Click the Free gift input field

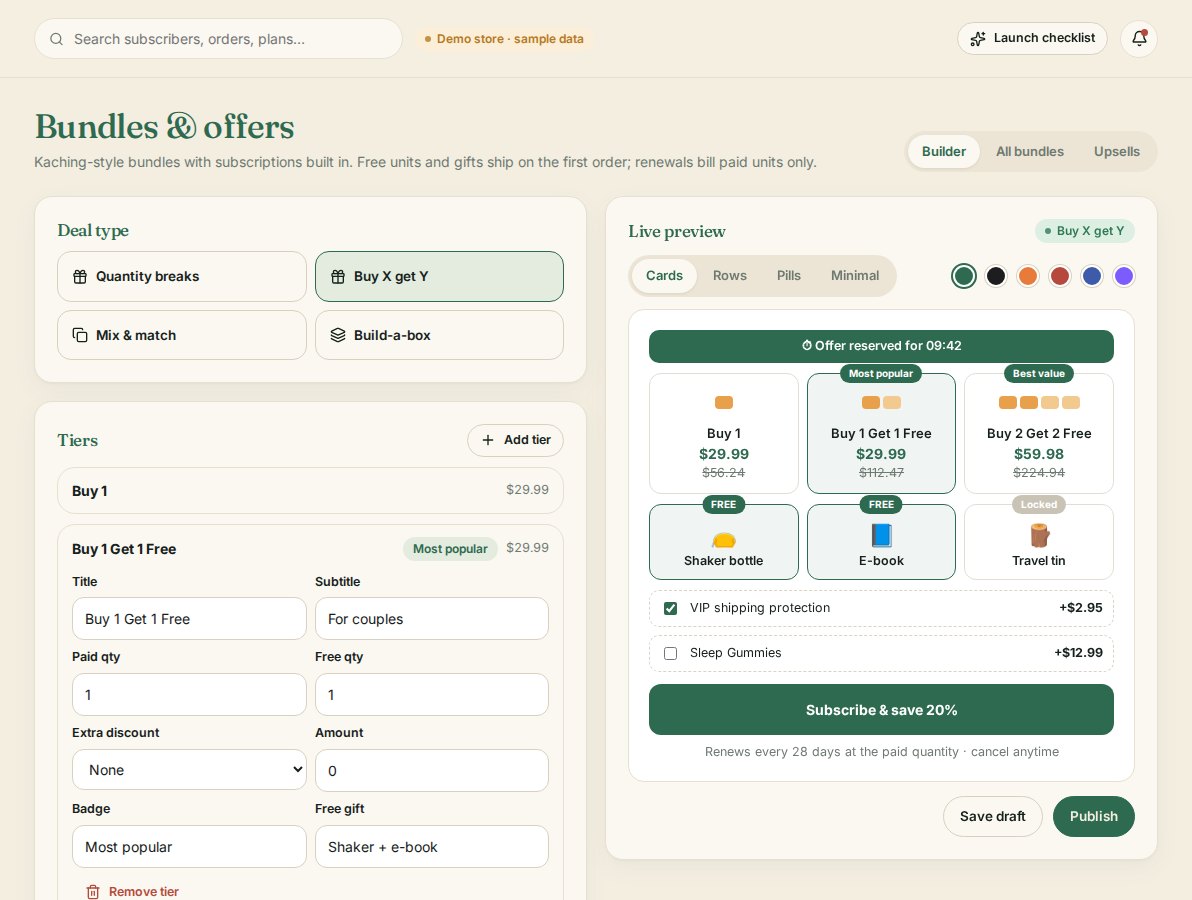click(x=432, y=847)
